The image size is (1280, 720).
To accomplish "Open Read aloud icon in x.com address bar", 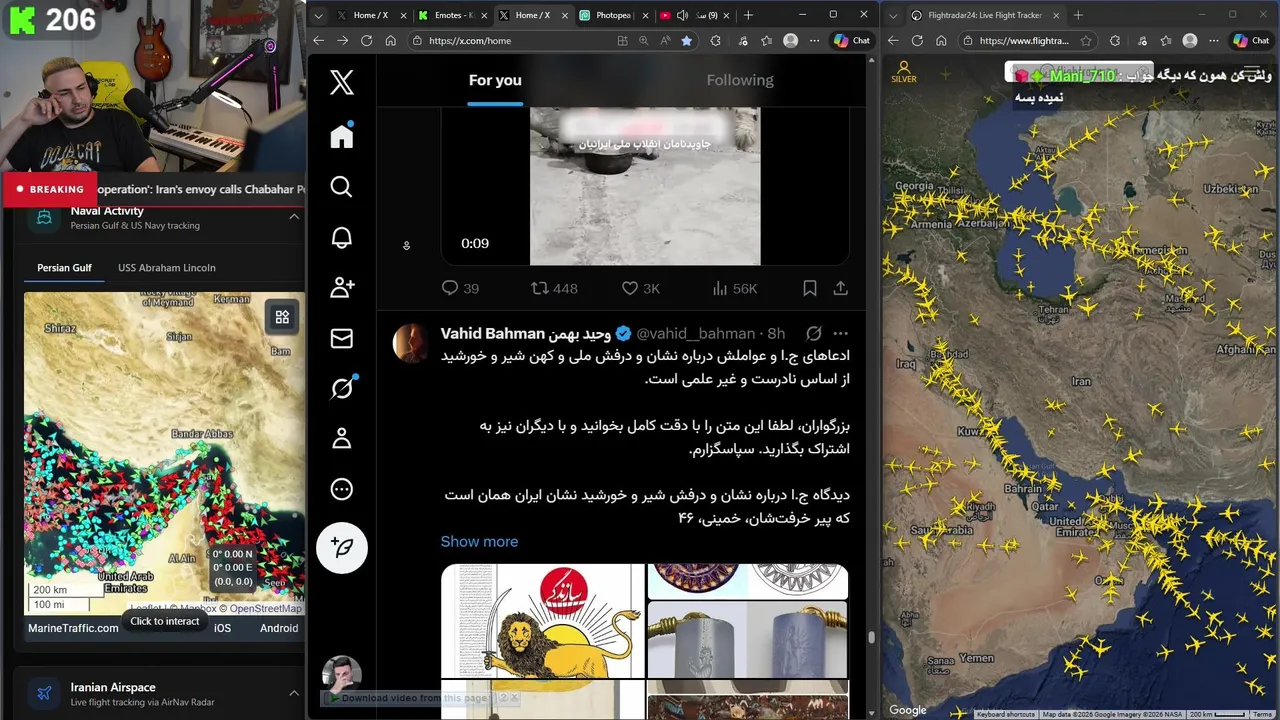I will [x=665, y=41].
